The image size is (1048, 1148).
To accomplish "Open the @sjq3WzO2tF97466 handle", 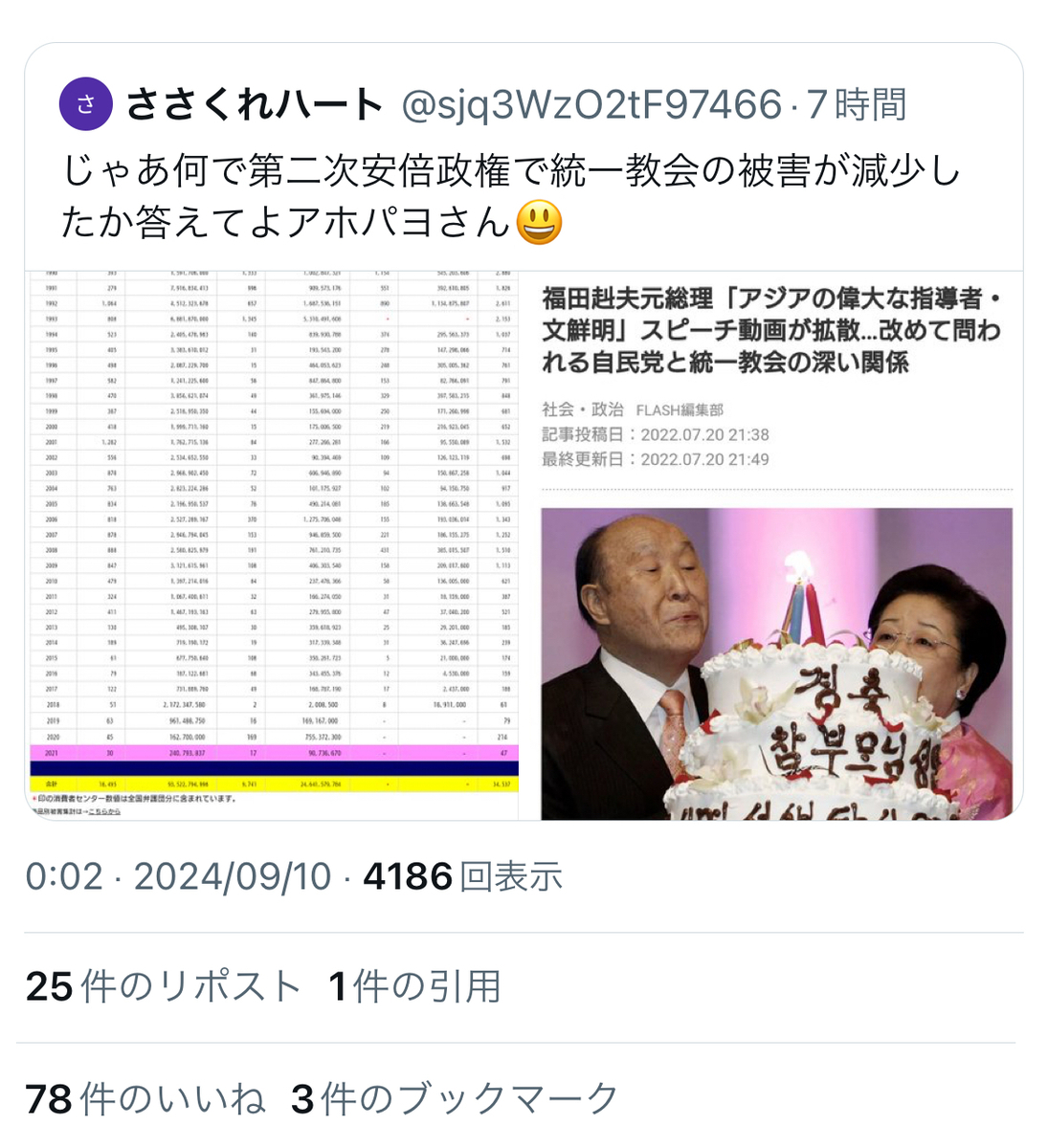I will click(591, 104).
